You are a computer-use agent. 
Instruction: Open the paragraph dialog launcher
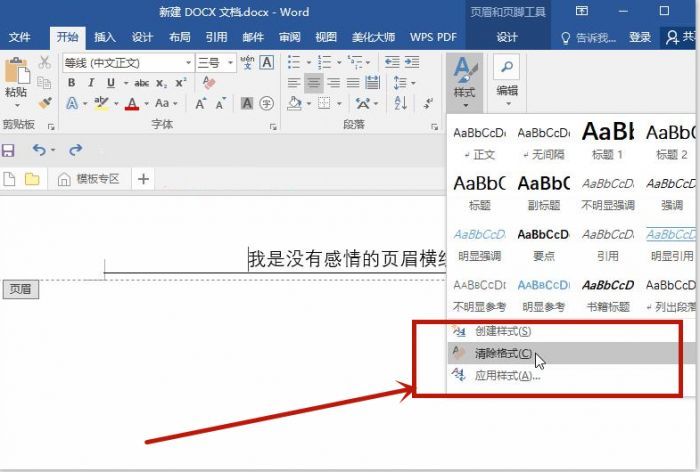(x=434, y=127)
